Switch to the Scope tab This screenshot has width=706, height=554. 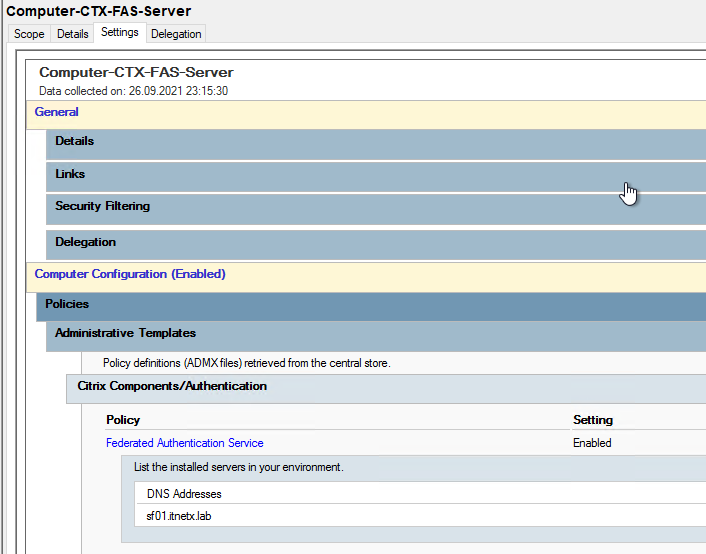point(29,34)
